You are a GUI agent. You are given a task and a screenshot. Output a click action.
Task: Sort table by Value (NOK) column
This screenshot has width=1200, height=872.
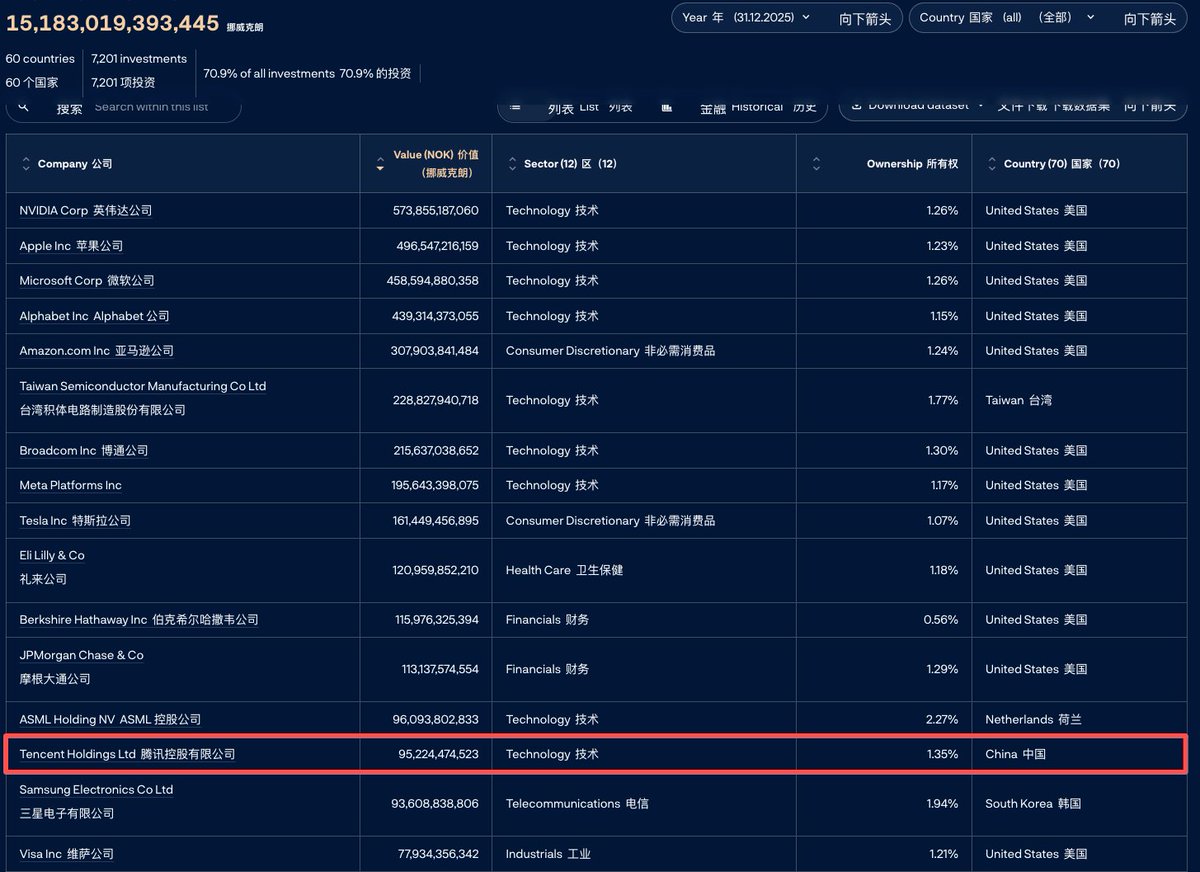click(427, 163)
